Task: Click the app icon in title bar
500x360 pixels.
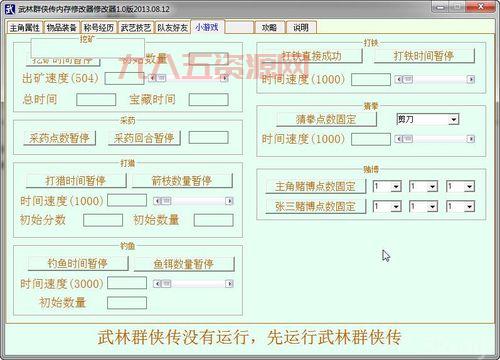Action: coord(10,9)
